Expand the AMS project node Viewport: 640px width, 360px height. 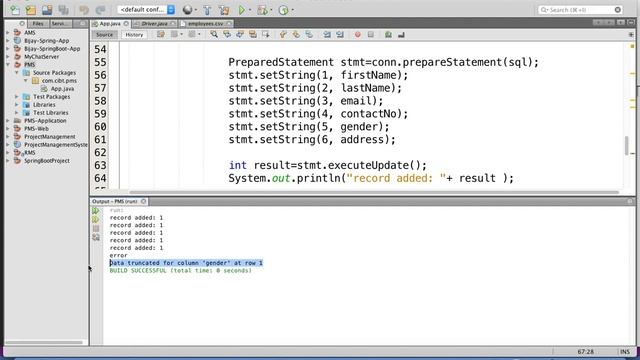(8, 33)
